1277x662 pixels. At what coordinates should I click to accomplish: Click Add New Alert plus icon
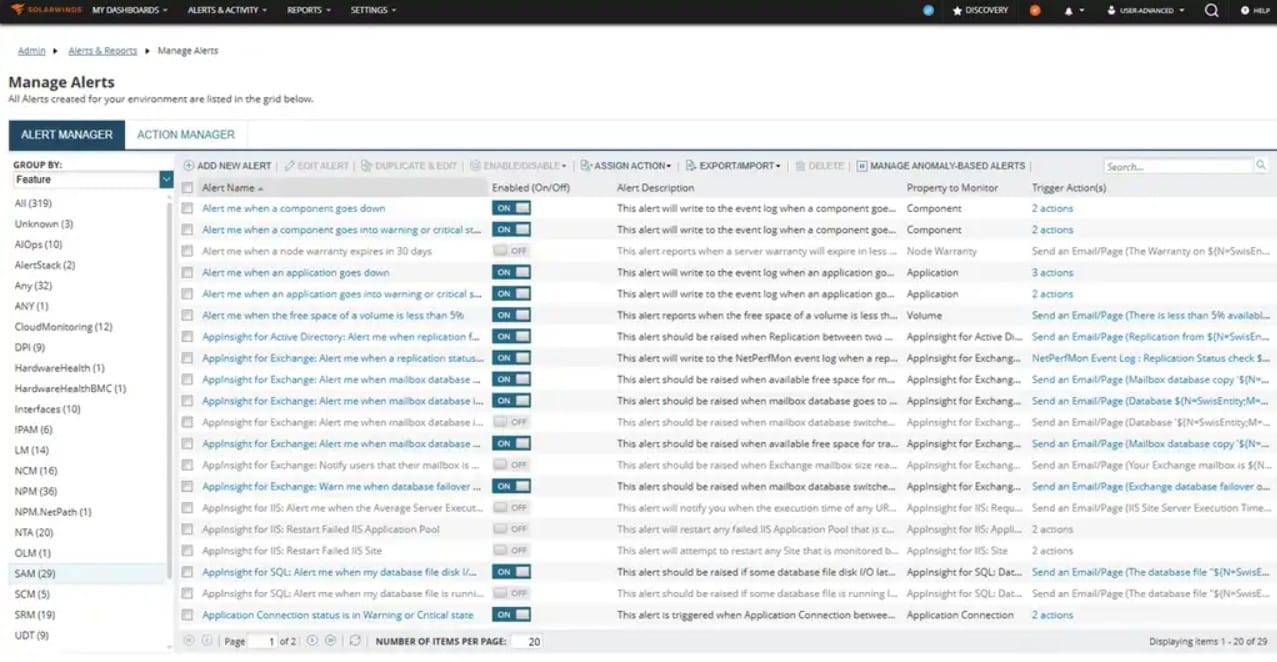click(189, 166)
